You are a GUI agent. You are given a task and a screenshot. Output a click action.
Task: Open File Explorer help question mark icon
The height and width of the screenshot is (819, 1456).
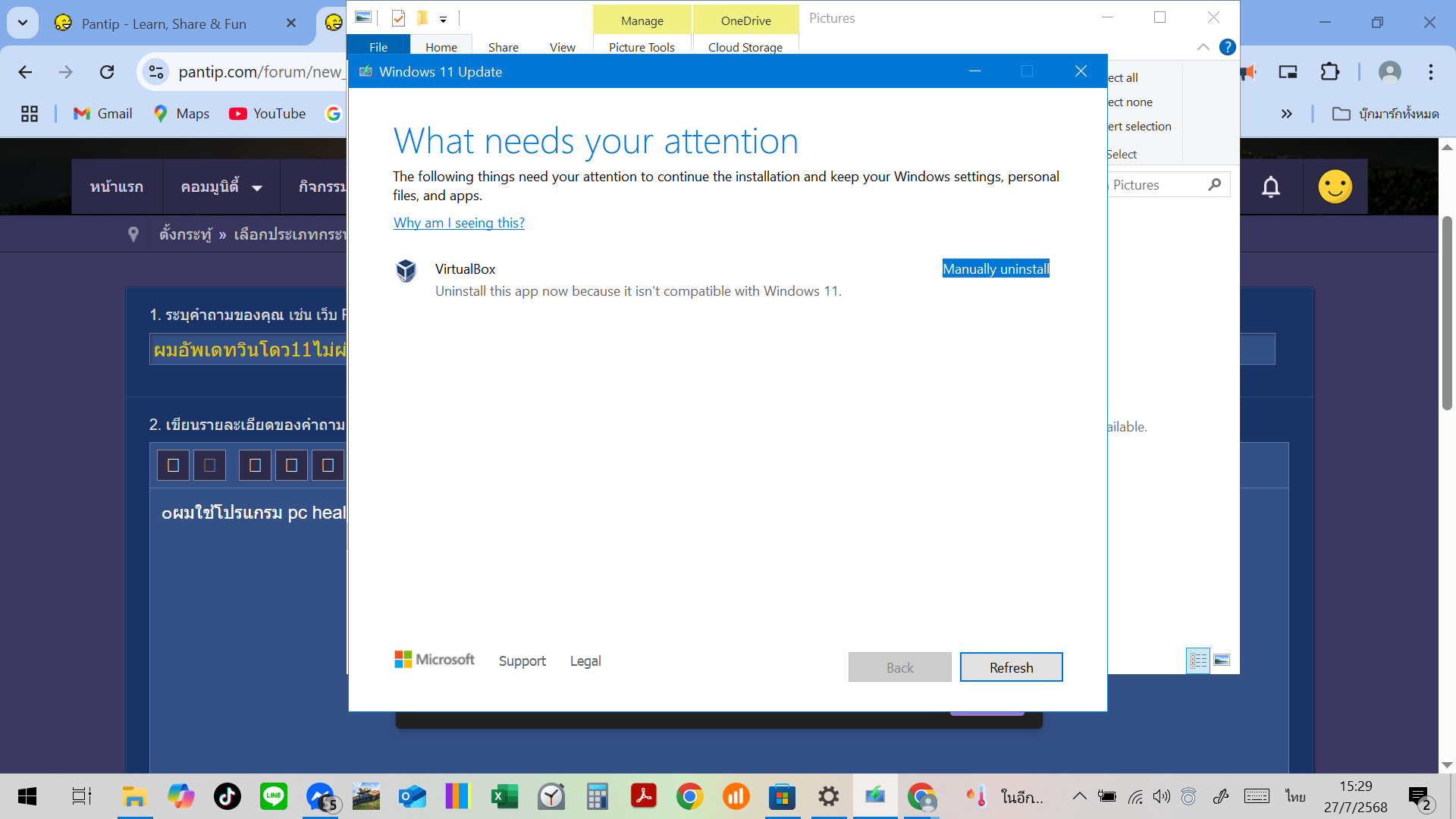pos(1227,47)
